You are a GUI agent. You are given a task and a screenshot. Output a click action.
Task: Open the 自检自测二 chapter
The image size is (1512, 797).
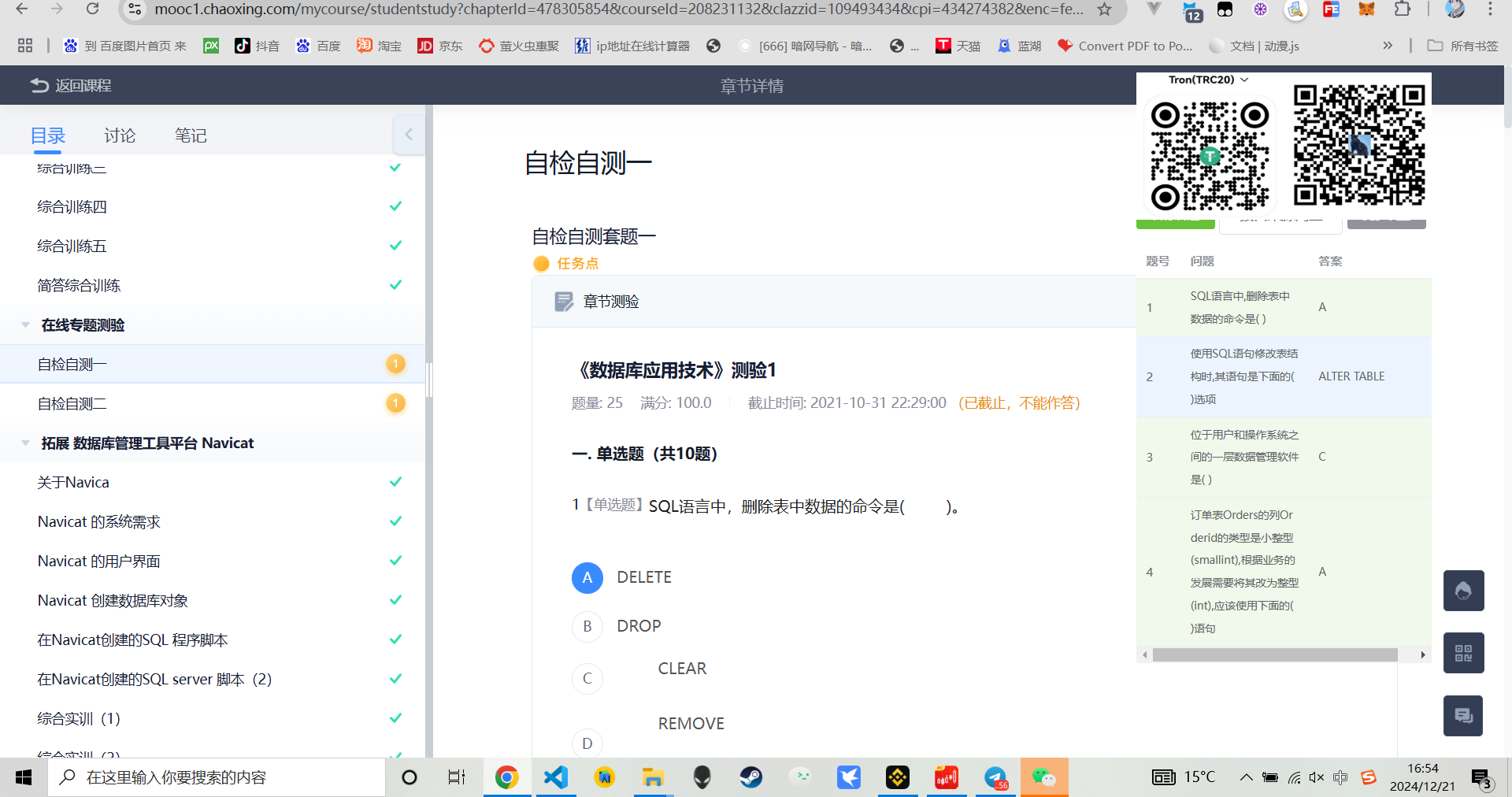(x=72, y=403)
